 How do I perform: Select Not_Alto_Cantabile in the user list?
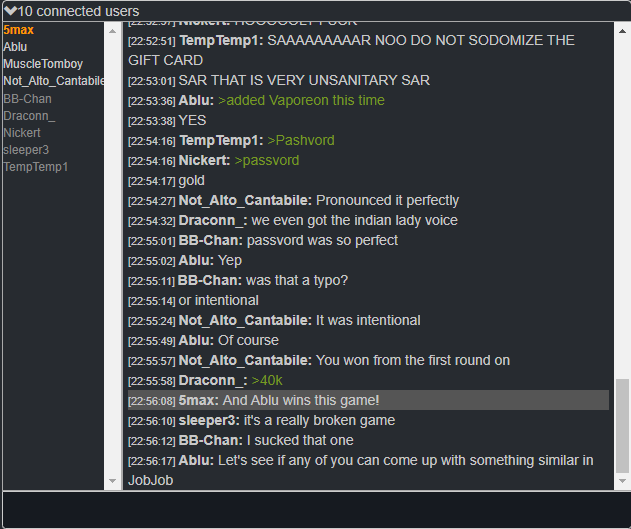coord(54,81)
